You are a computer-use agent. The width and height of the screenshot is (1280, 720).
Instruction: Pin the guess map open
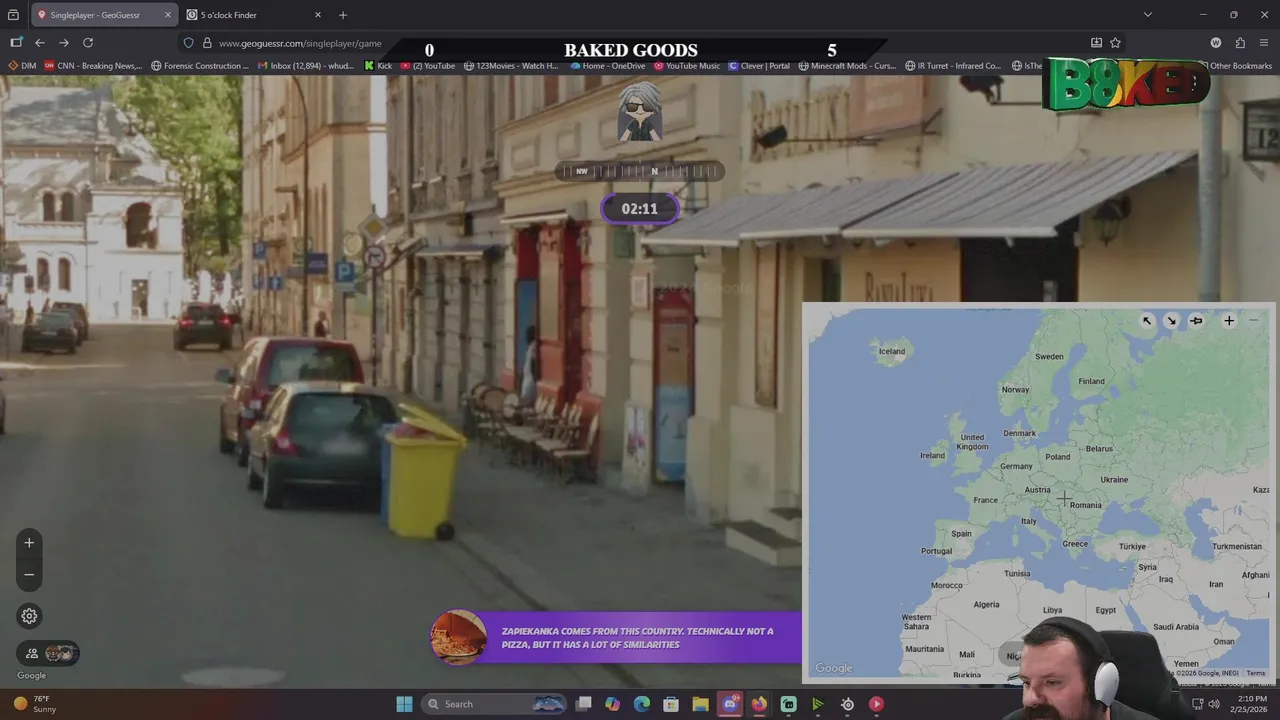click(x=1196, y=321)
